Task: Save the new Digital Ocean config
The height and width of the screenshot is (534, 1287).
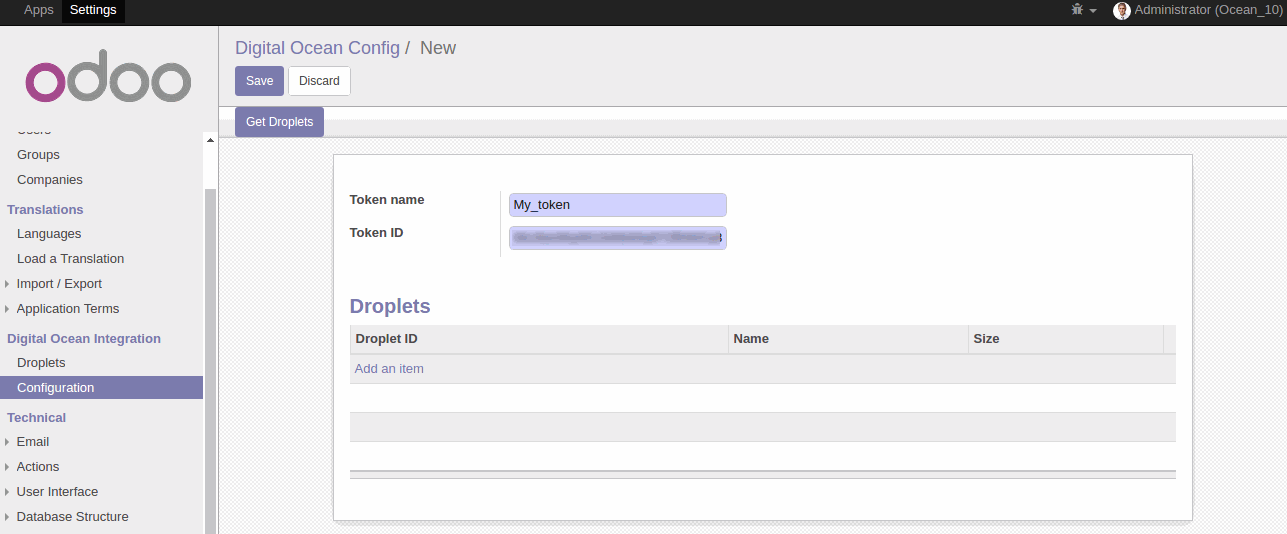Action: click(259, 81)
